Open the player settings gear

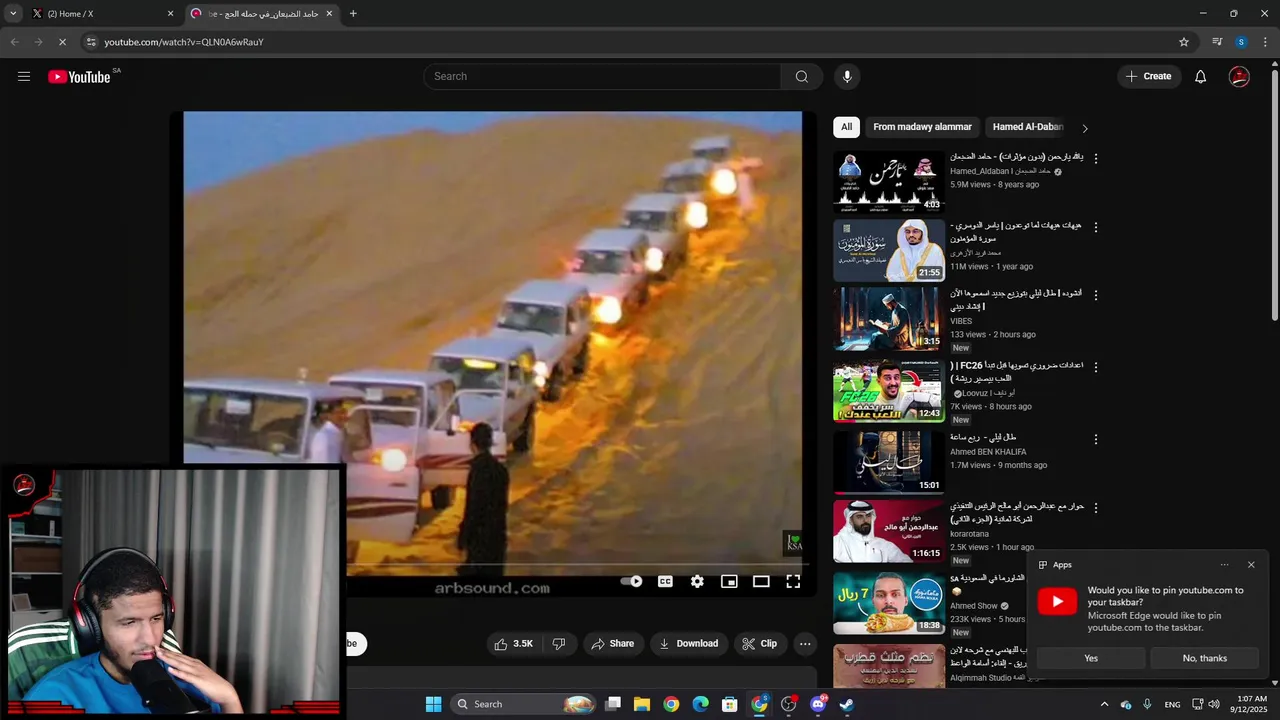(697, 581)
